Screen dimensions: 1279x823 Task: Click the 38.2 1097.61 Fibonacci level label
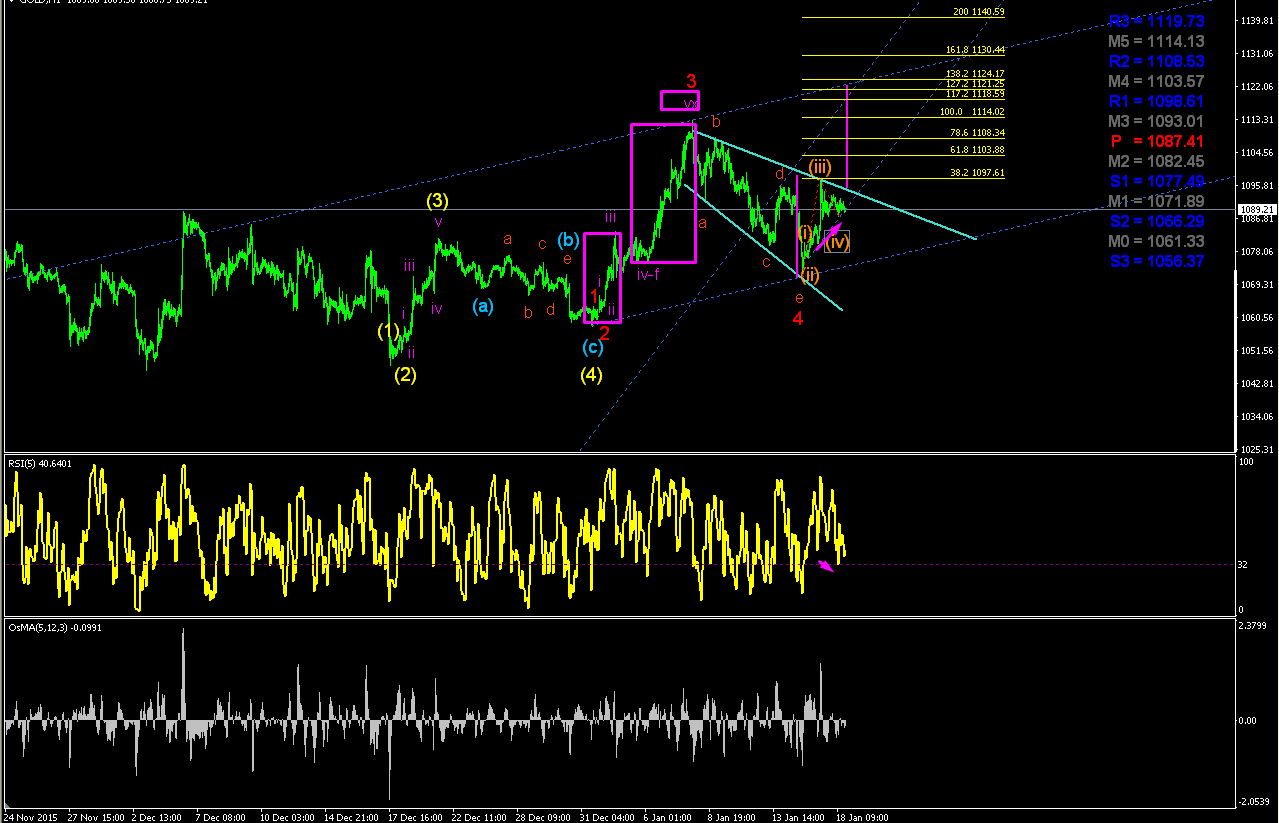coord(977,172)
